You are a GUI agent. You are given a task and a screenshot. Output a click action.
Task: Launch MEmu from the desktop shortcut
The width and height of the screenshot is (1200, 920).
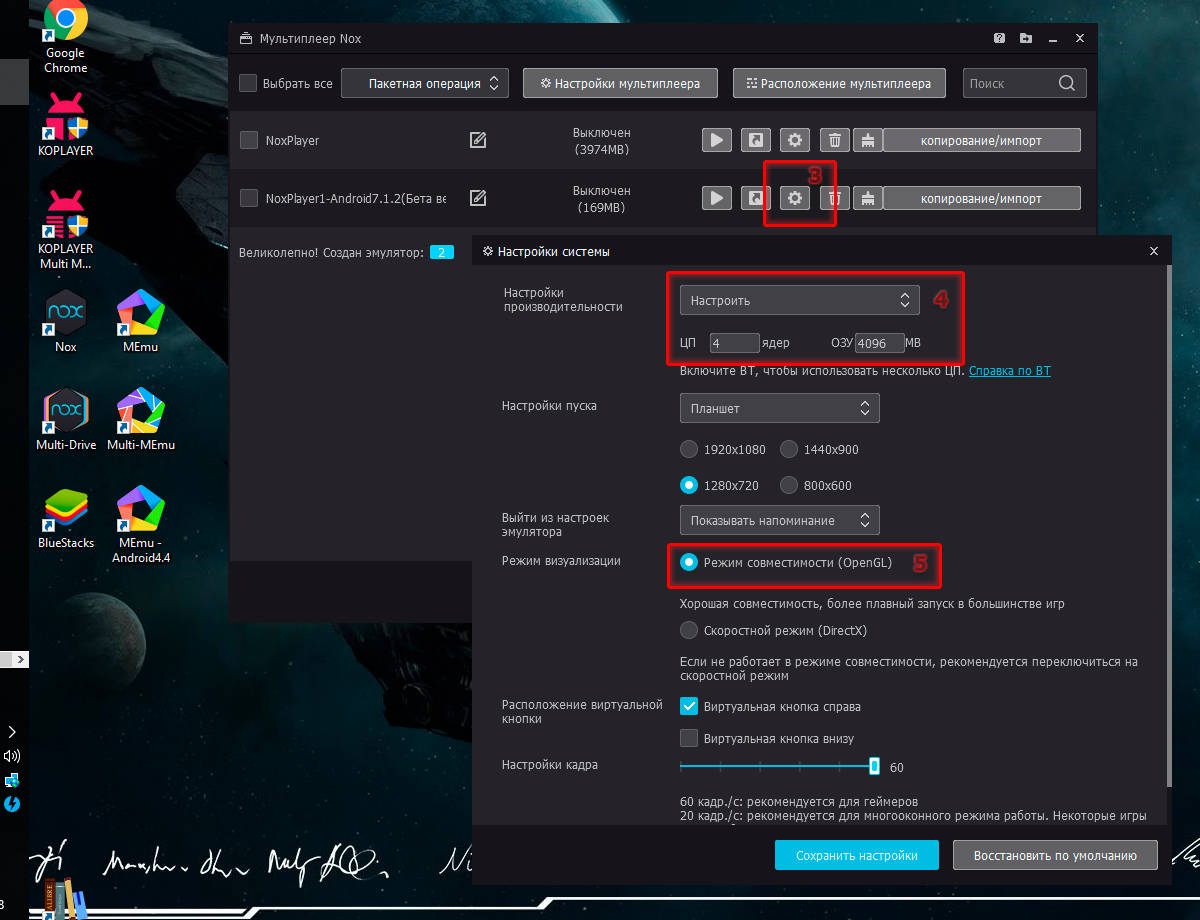141,322
